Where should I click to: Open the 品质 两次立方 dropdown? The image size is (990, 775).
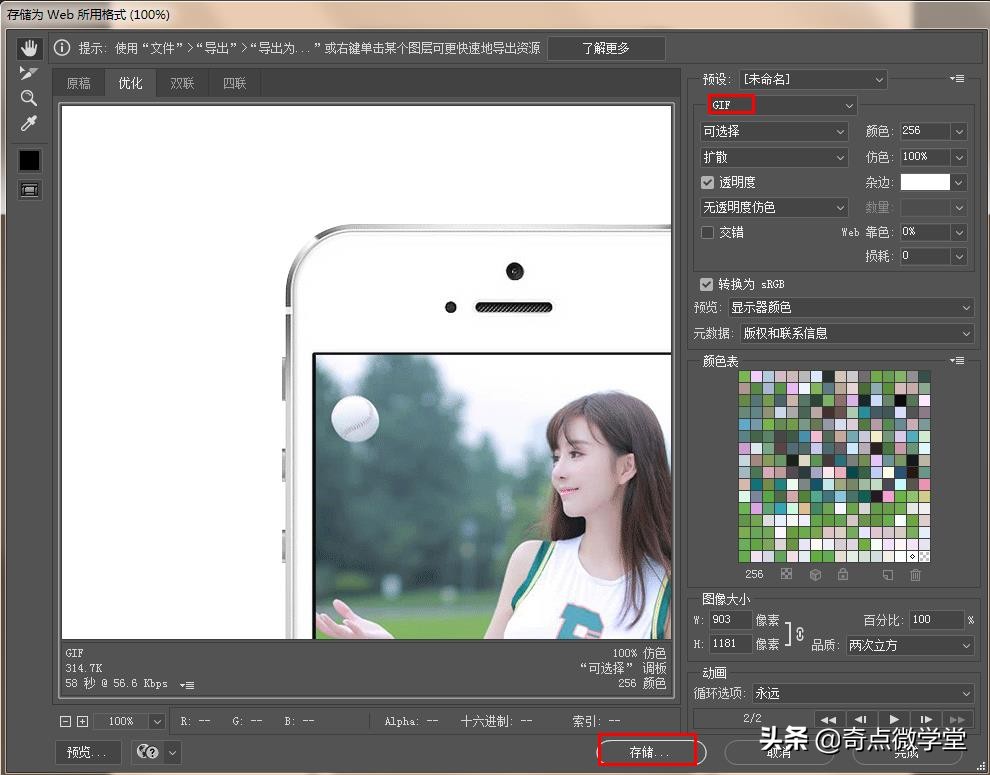pyautogui.click(x=908, y=646)
